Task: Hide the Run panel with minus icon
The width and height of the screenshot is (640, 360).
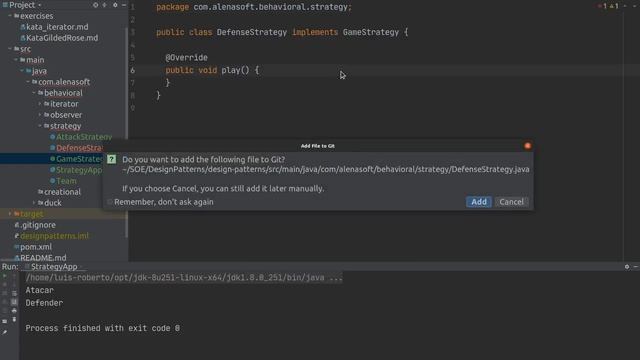Action: (636, 267)
